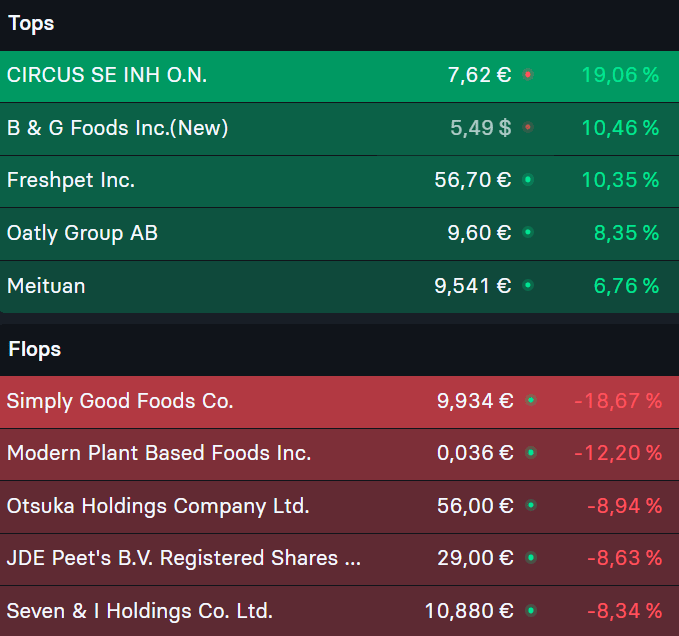Image resolution: width=679 pixels, height=636 pixels.
Task: Click the red status dot next to B & G Foods price
Action: pos(528,127)
